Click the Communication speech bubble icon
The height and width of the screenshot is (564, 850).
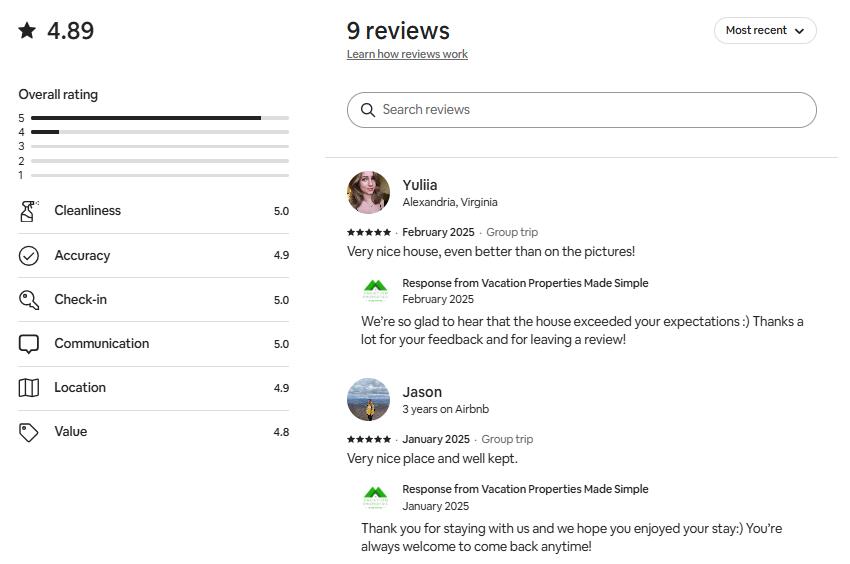click(x=29, y=344)
